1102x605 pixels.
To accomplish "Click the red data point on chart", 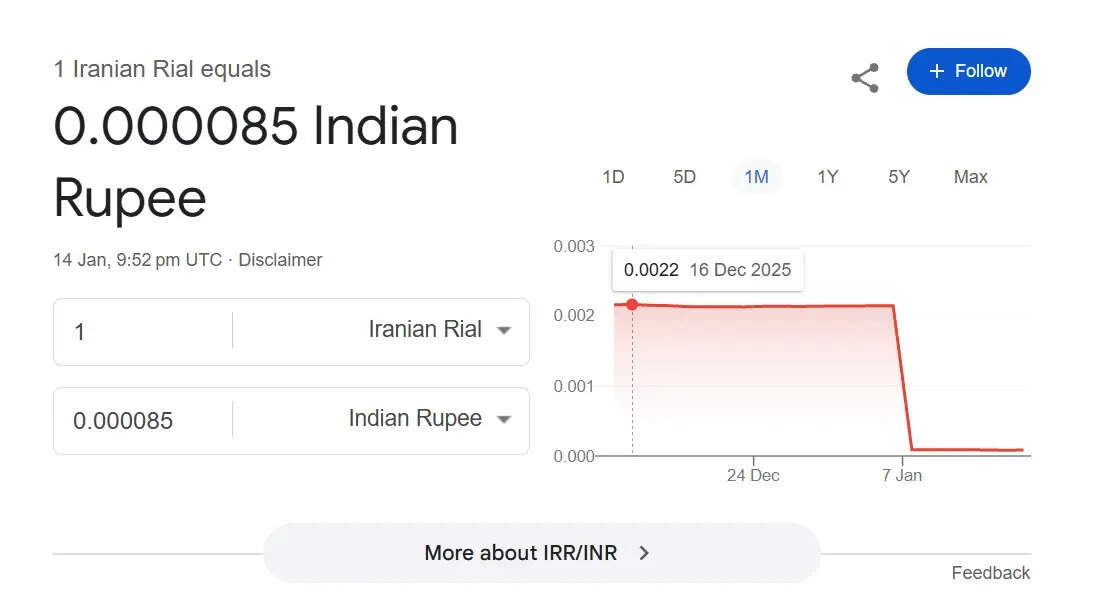I will click(632, 304).
